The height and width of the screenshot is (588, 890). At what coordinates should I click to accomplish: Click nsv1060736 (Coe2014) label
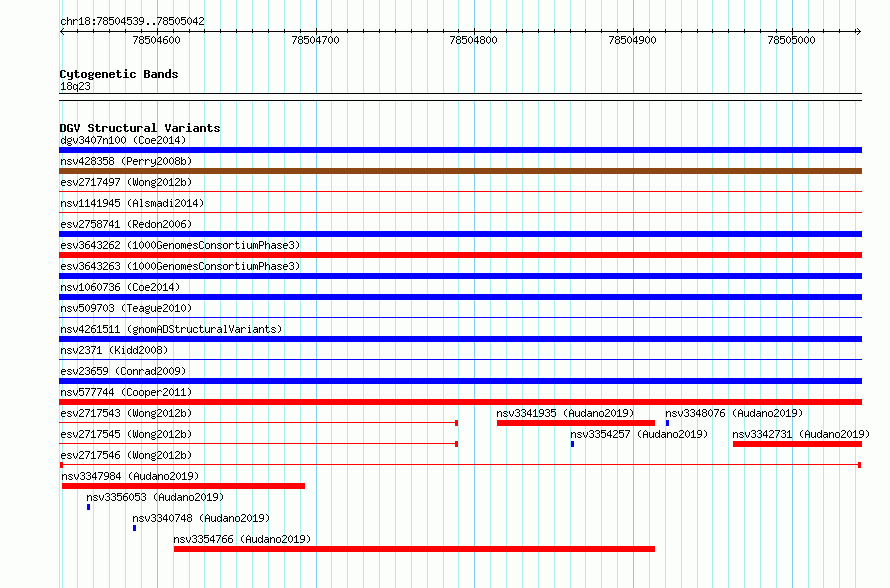pyautogui.click(x=120, y=287)
